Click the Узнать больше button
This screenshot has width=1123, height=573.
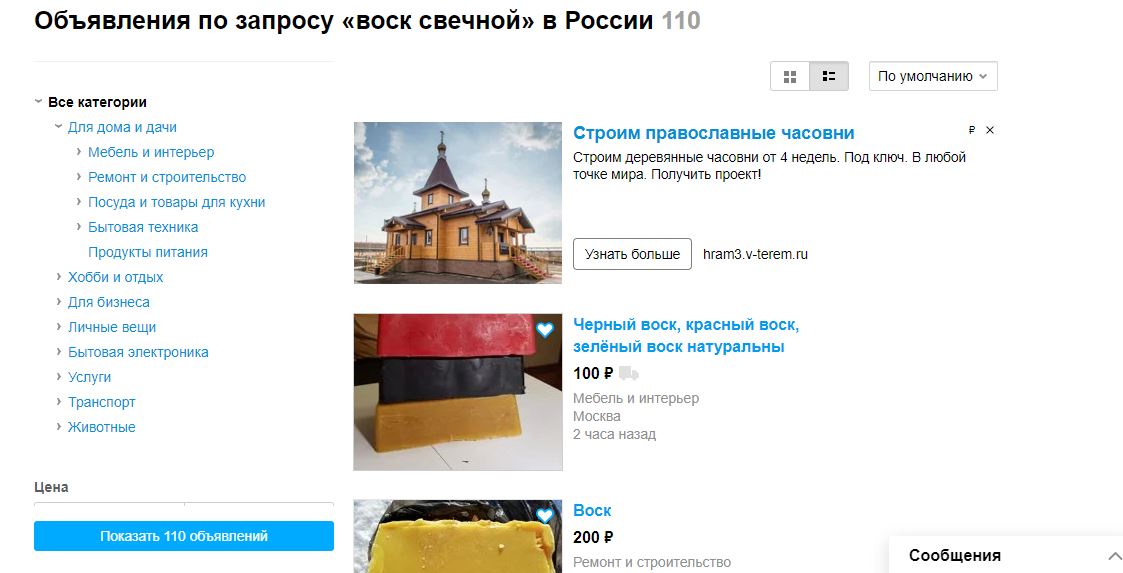point(632,254)
